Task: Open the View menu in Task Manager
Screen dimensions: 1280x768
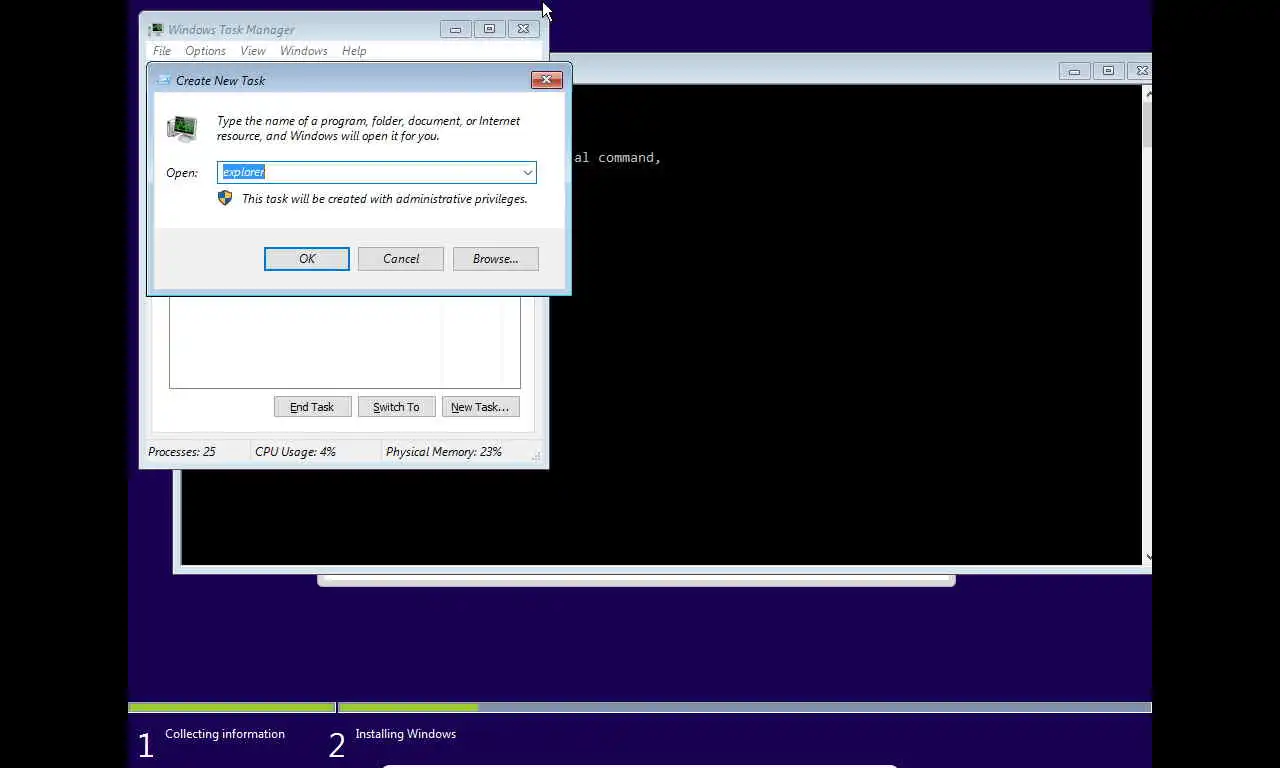Action: 253,51
